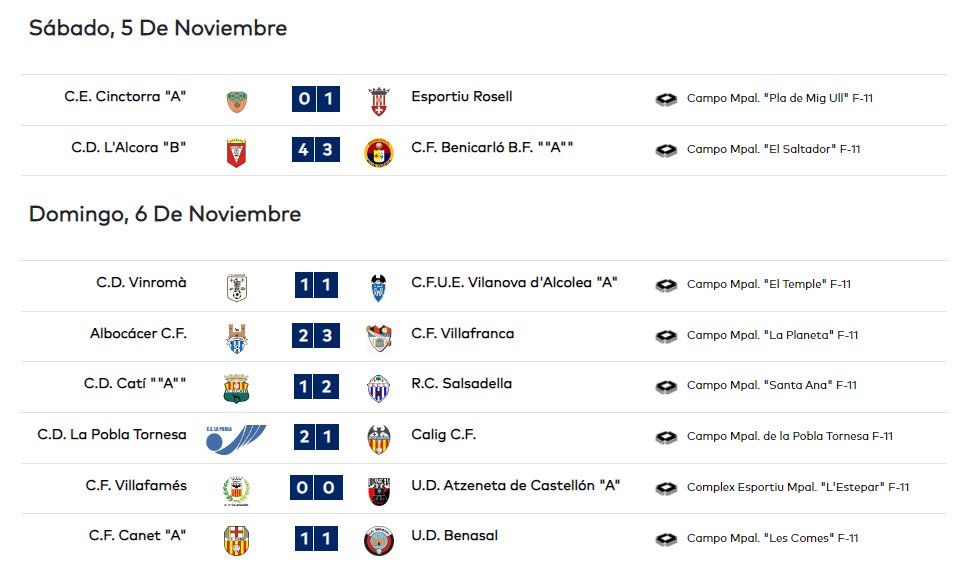Click the R.C. Salsadella striped crest
This screenshot has height=564, width=964.
point(379,389)
